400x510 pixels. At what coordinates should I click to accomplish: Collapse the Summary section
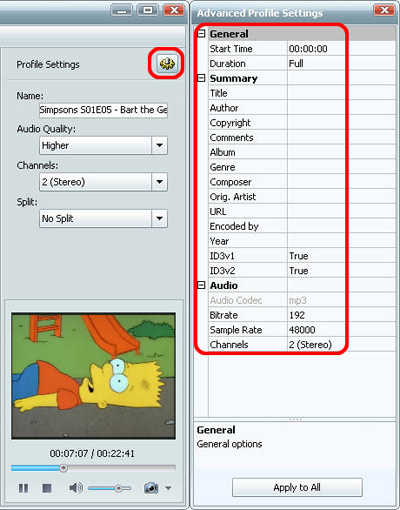point(201,78)
